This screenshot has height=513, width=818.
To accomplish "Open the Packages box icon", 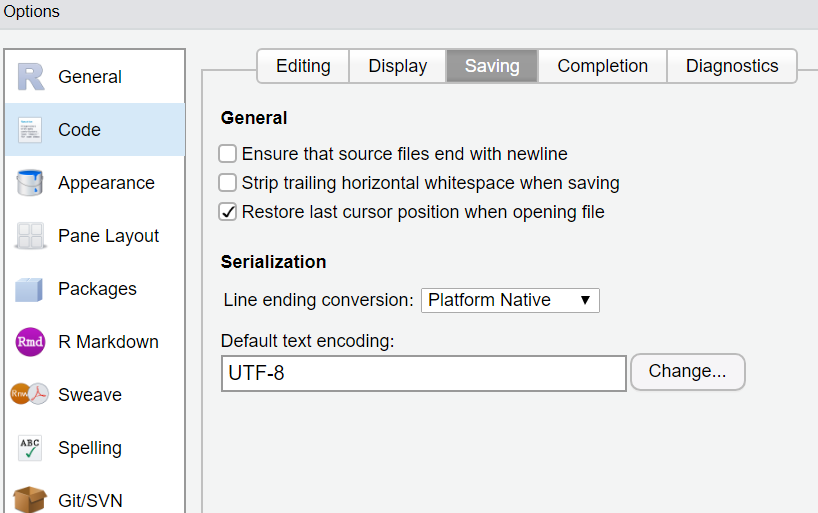I will pos(30,289).
